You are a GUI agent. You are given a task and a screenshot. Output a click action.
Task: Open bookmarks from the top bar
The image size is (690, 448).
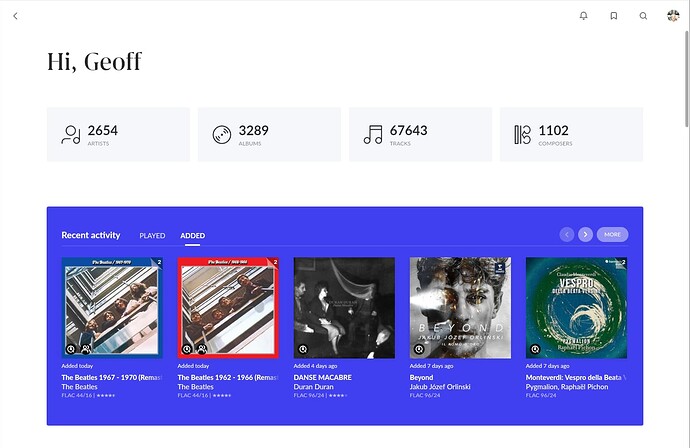[613, 16]
